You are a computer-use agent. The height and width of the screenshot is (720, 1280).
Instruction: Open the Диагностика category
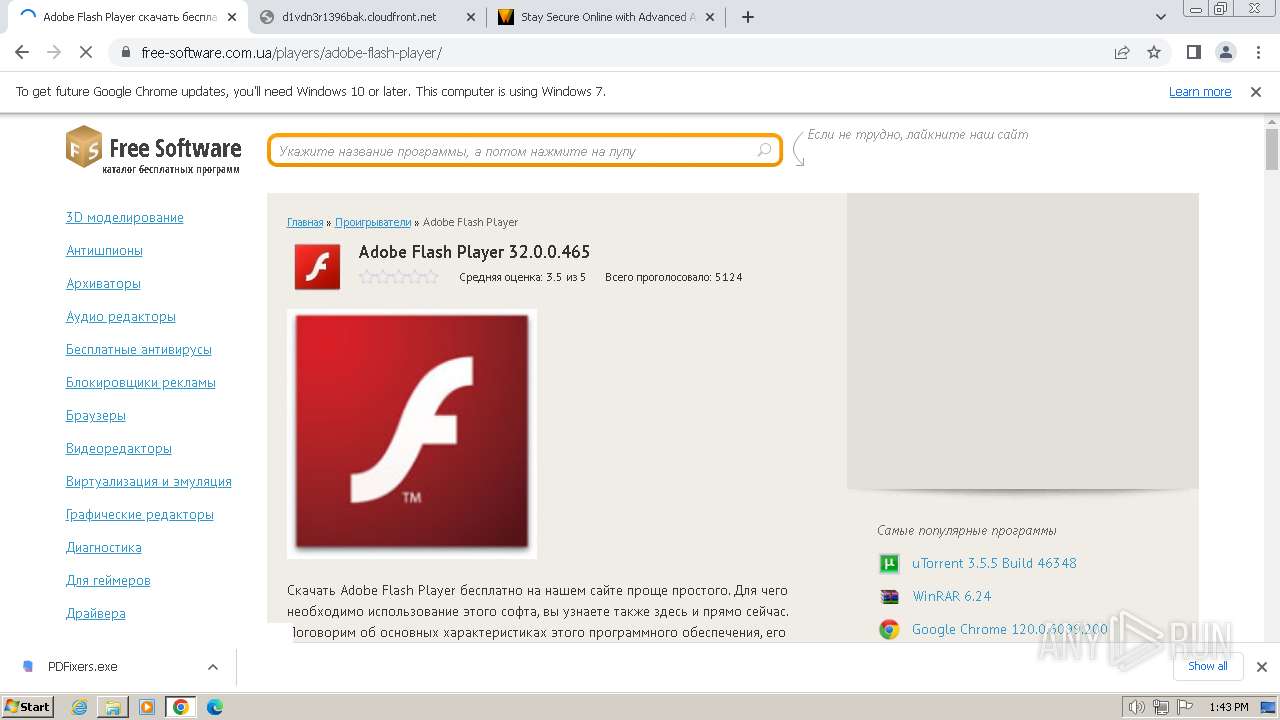point(104,547)
